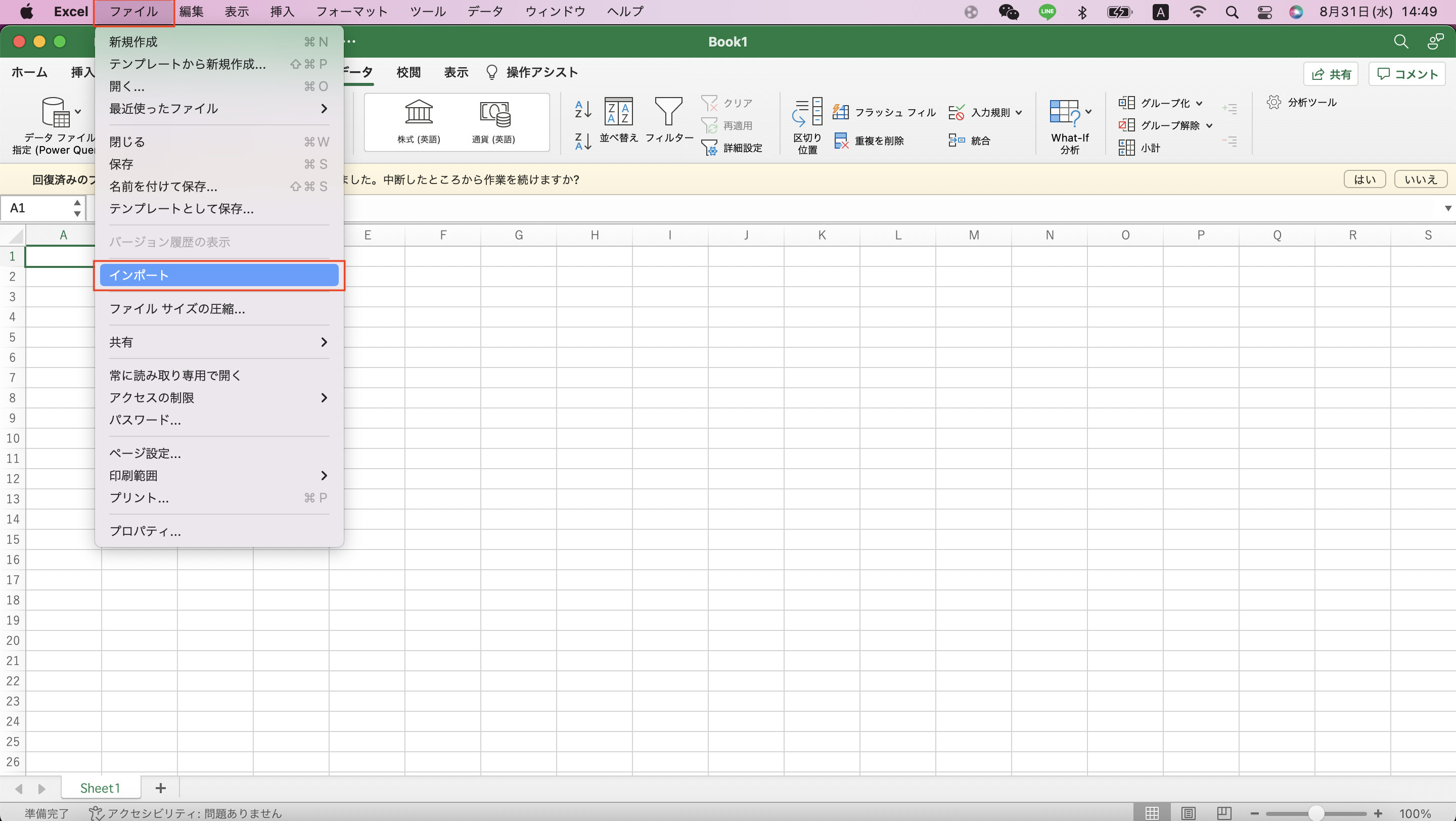Click zoom in plus button
This screenshot has width=1456, height=821.
coord(1378,813)
